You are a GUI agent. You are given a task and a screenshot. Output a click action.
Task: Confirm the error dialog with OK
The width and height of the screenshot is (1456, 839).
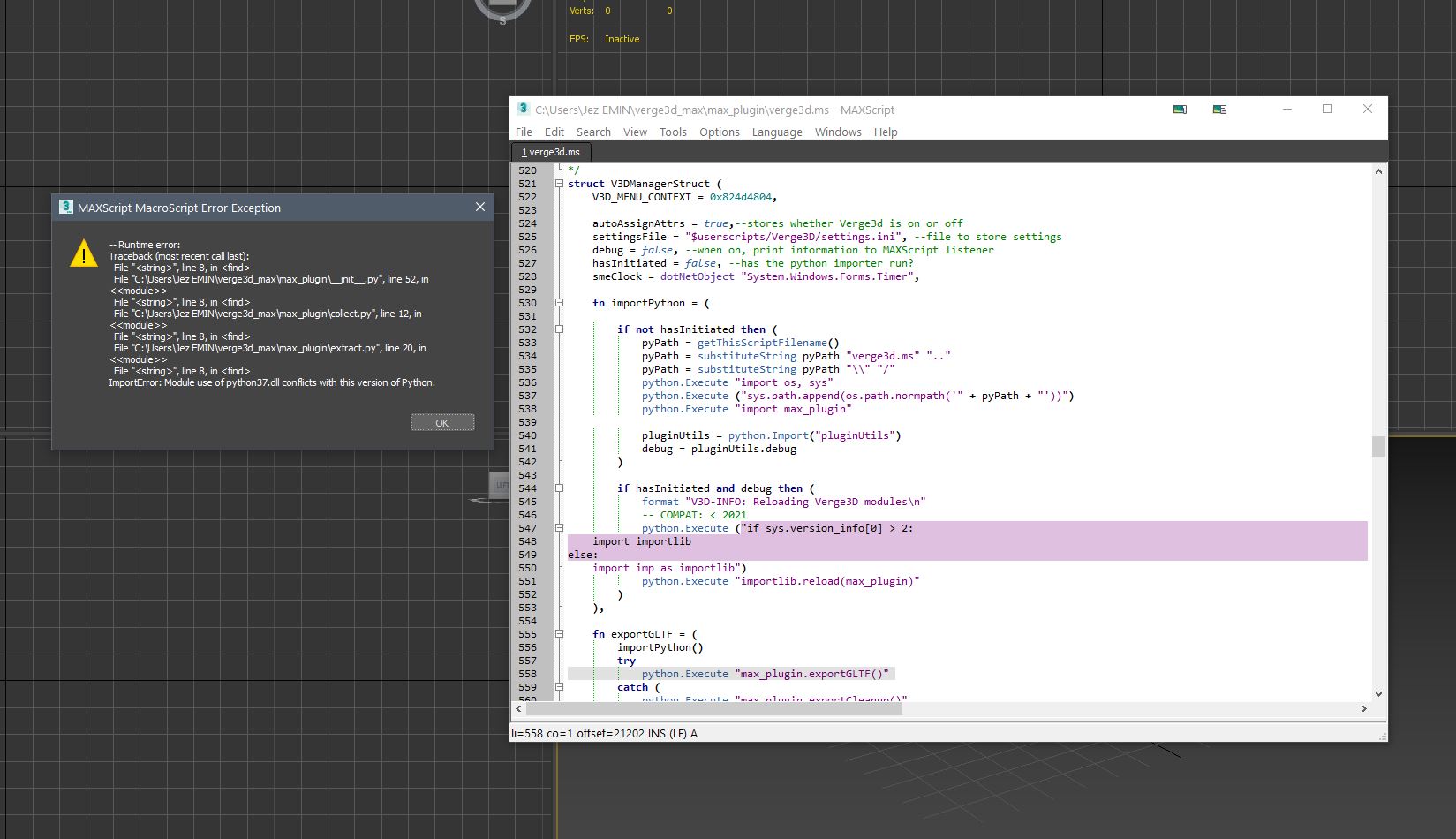442,422
